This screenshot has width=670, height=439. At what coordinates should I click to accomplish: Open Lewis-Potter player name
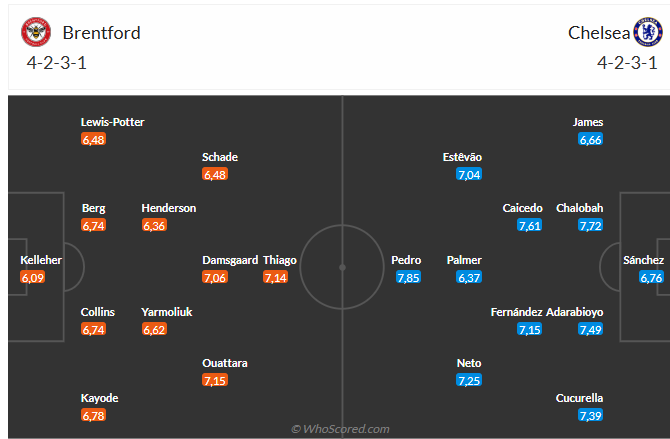point(113,122)
